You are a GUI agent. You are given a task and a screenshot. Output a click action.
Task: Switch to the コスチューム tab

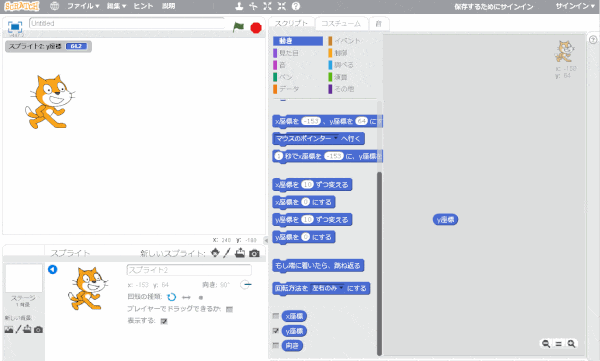(341, 24)
